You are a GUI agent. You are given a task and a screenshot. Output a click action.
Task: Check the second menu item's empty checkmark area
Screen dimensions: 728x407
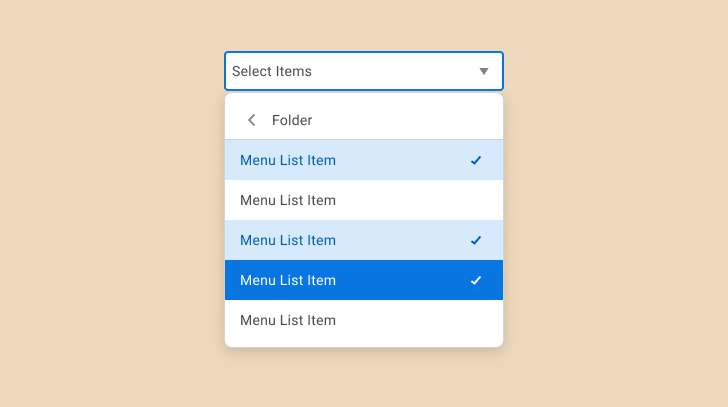tap(476, 200)
